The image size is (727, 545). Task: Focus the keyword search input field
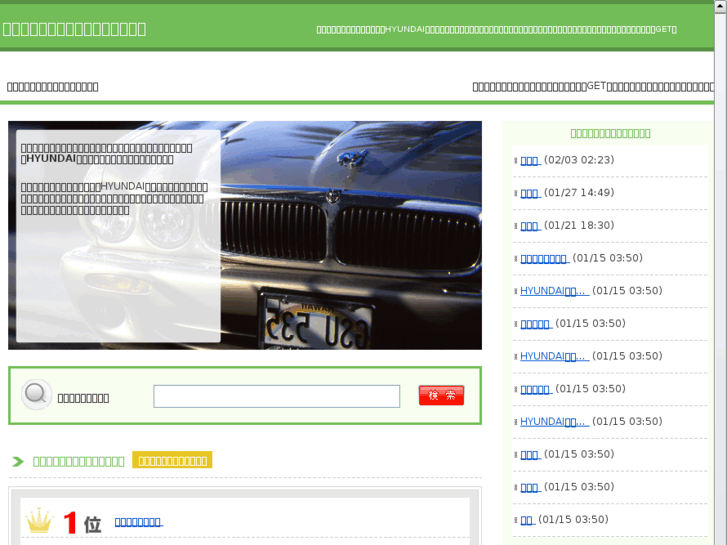pyautogui.click(x=276, y=396)
